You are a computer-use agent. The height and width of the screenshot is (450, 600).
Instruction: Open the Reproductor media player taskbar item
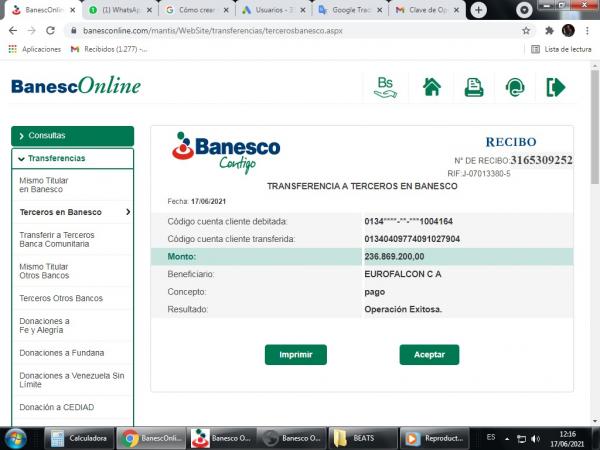pos(435,438)
